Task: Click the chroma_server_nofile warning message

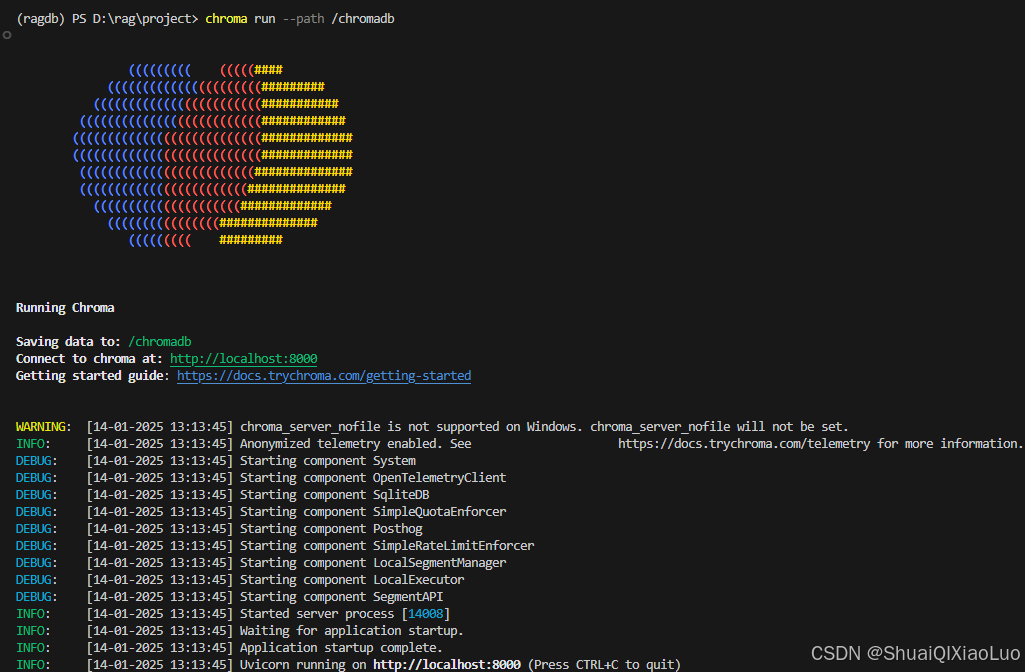Action: pos(544,426)
